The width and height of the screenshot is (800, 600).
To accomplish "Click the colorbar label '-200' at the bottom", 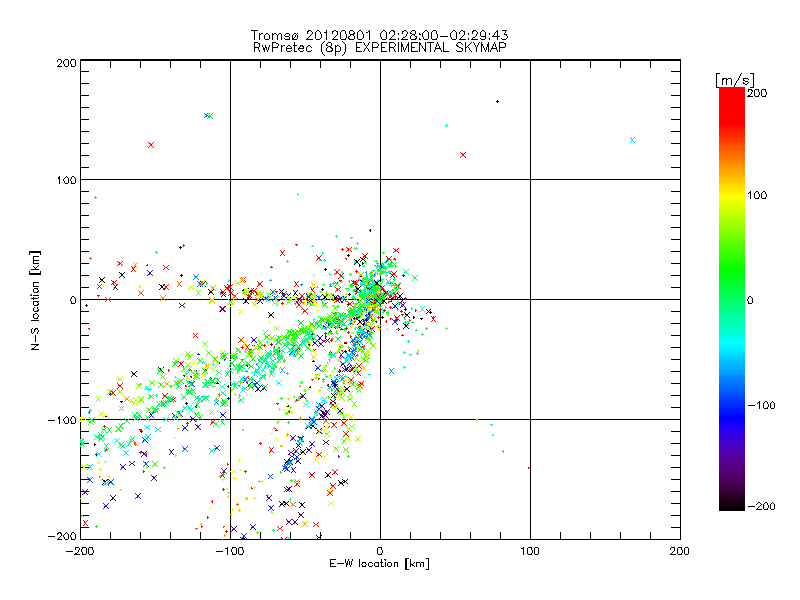I will point(761,506).
